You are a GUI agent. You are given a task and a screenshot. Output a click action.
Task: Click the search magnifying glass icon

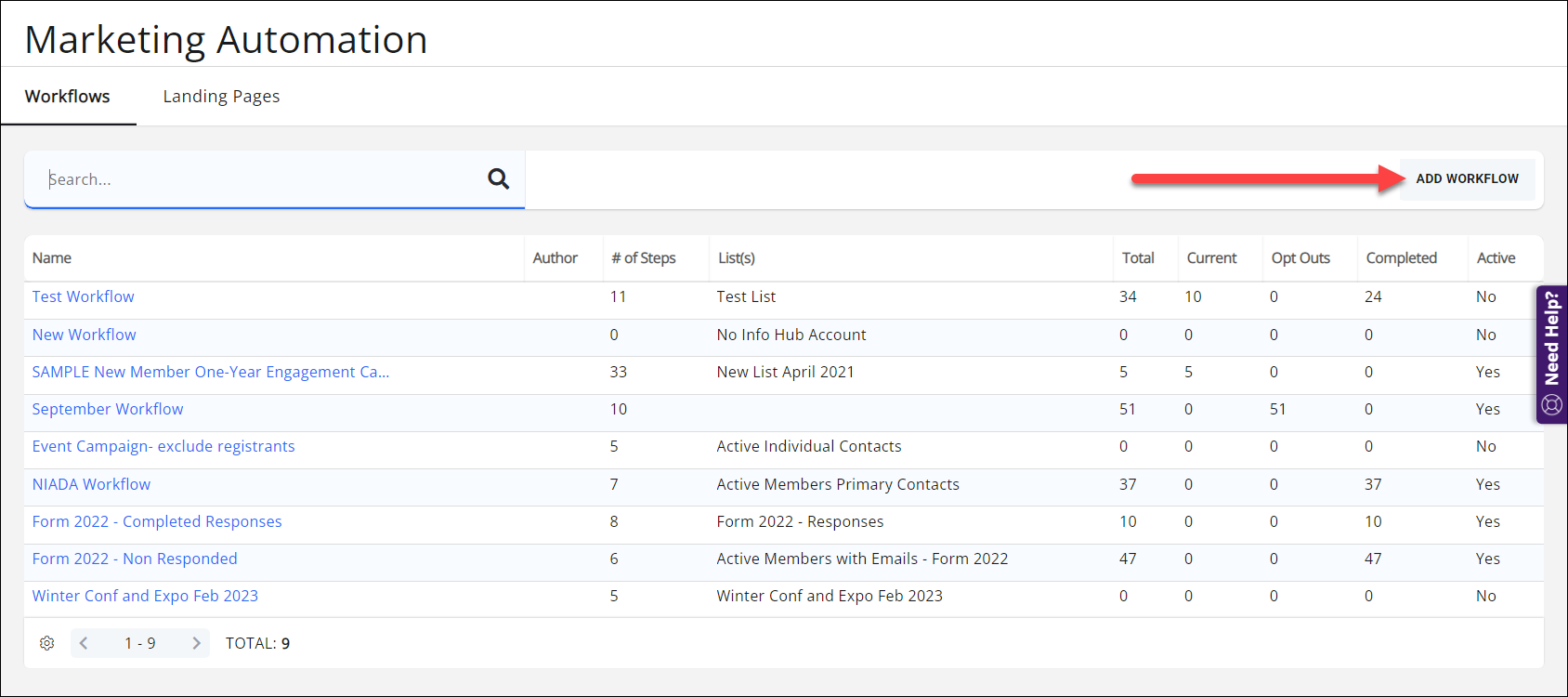pyautogui.click(x=498, y=178)
